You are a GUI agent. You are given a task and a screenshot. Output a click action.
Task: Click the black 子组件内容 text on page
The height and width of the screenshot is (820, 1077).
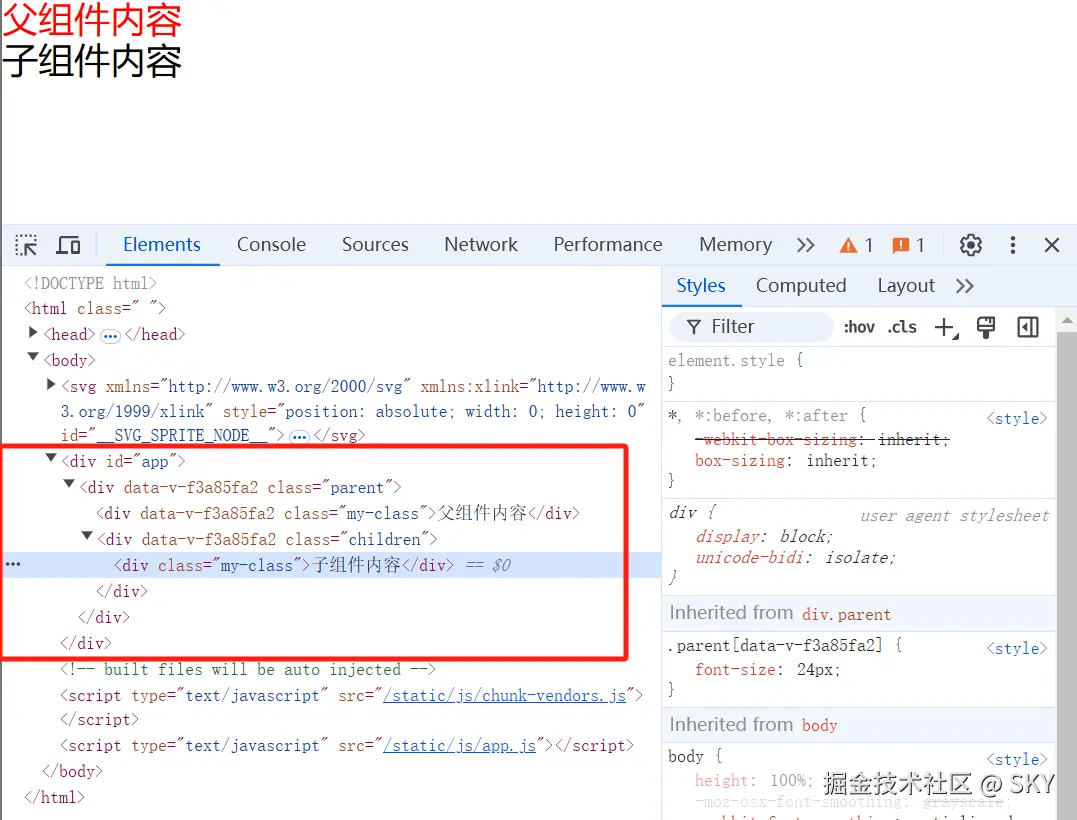pos(92,61)
